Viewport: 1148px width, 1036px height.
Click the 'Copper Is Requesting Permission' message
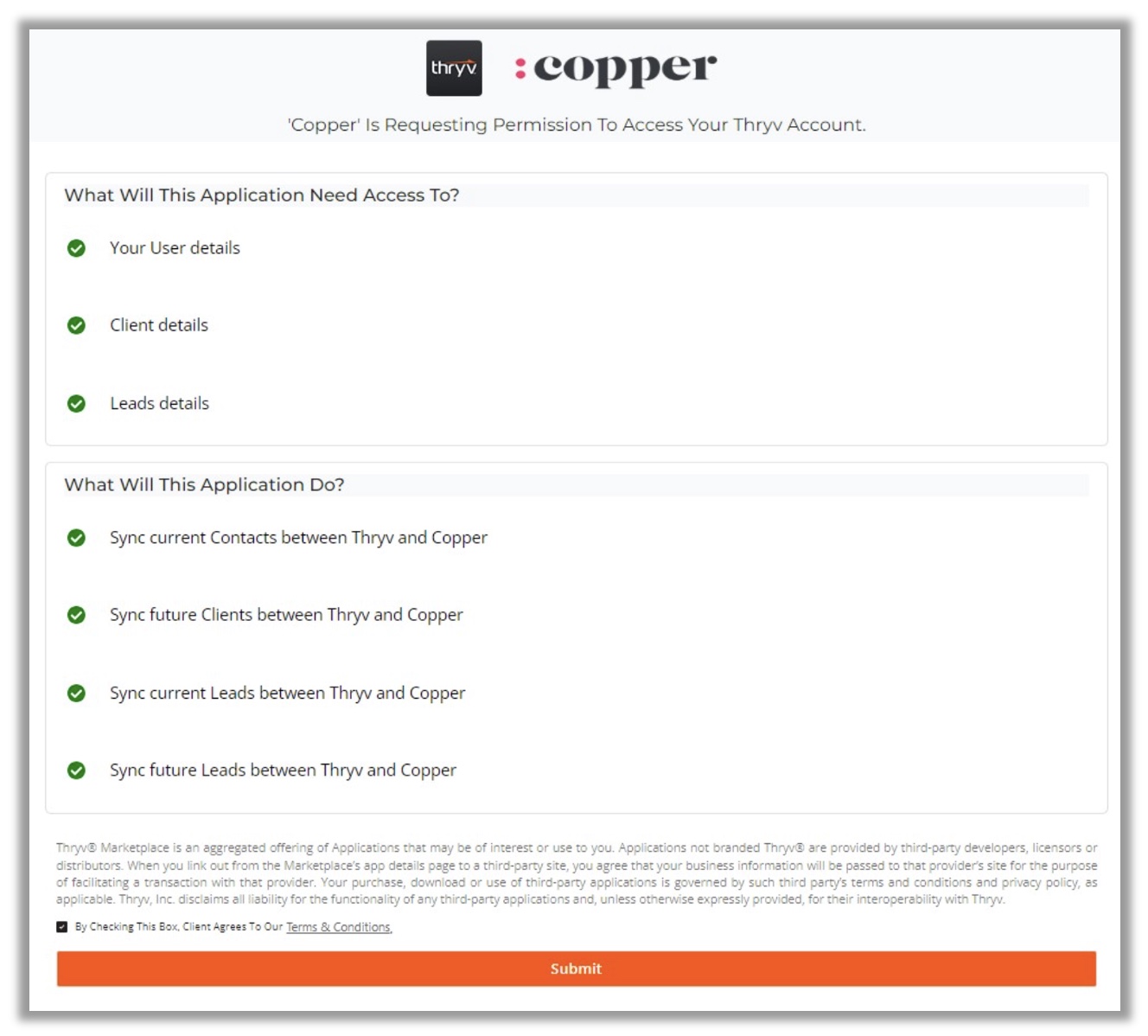point(577,125)
